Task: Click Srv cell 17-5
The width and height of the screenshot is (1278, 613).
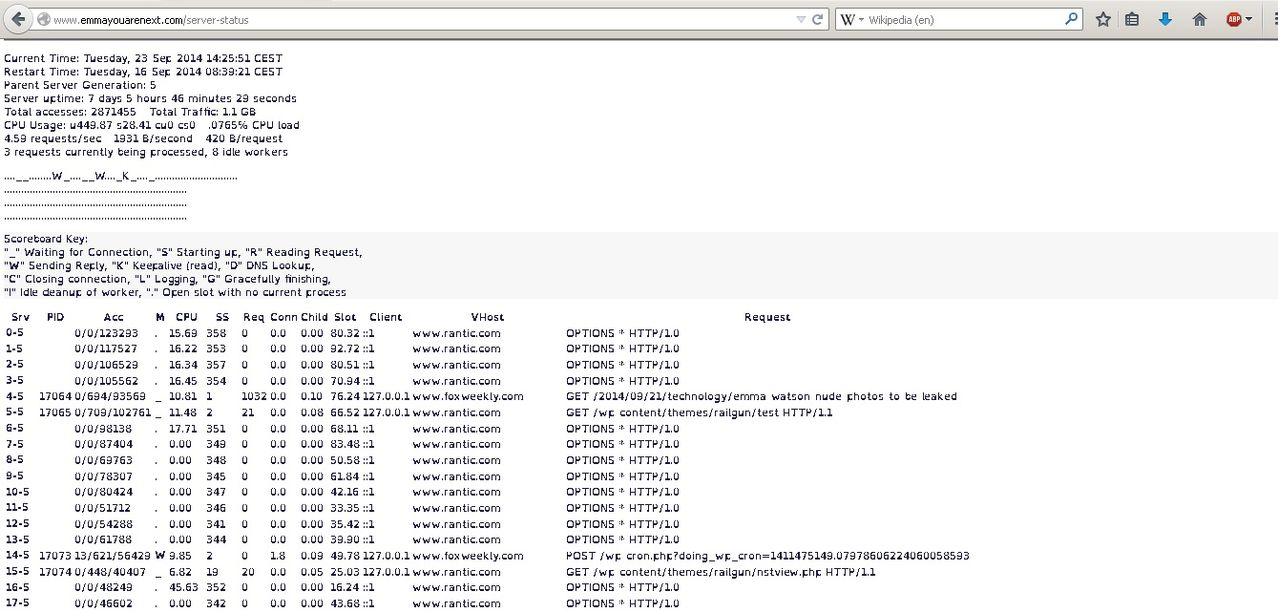Action: tap(17, 603)
